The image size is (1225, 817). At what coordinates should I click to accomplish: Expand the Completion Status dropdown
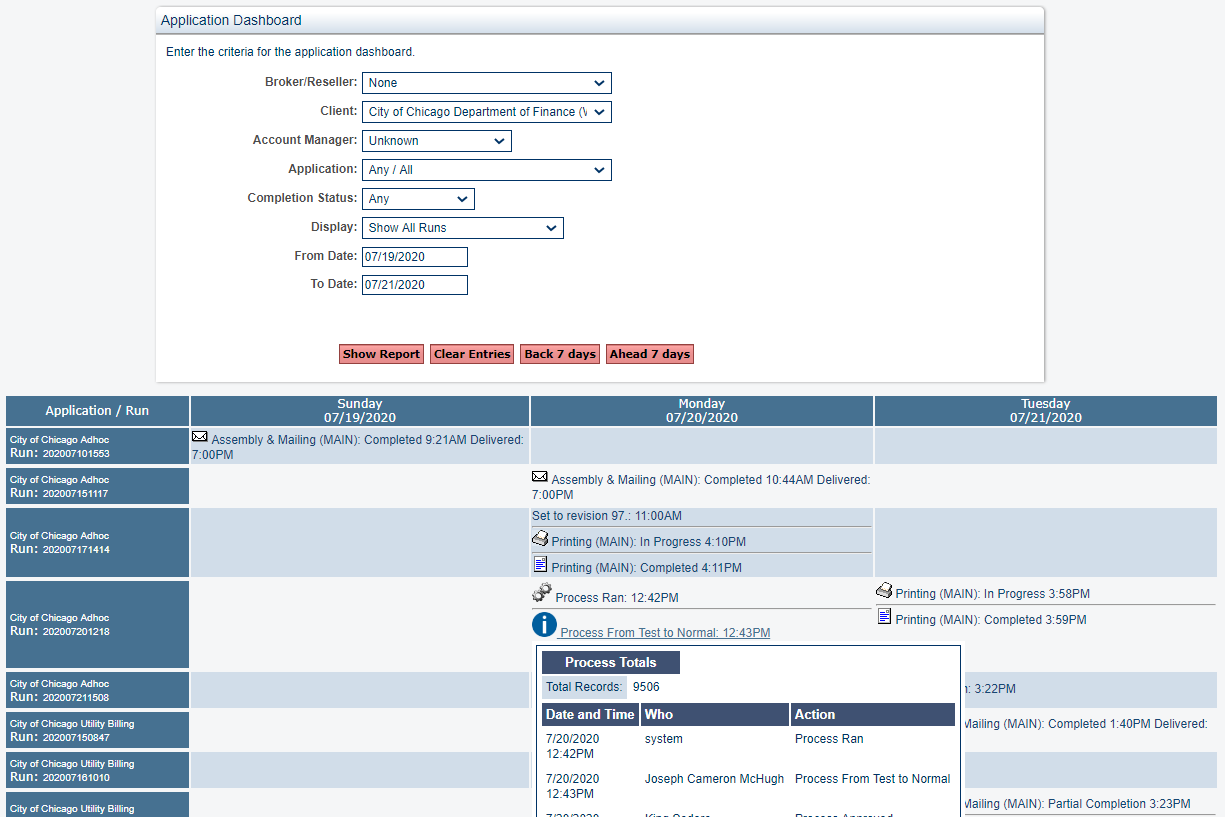[418, 199]
